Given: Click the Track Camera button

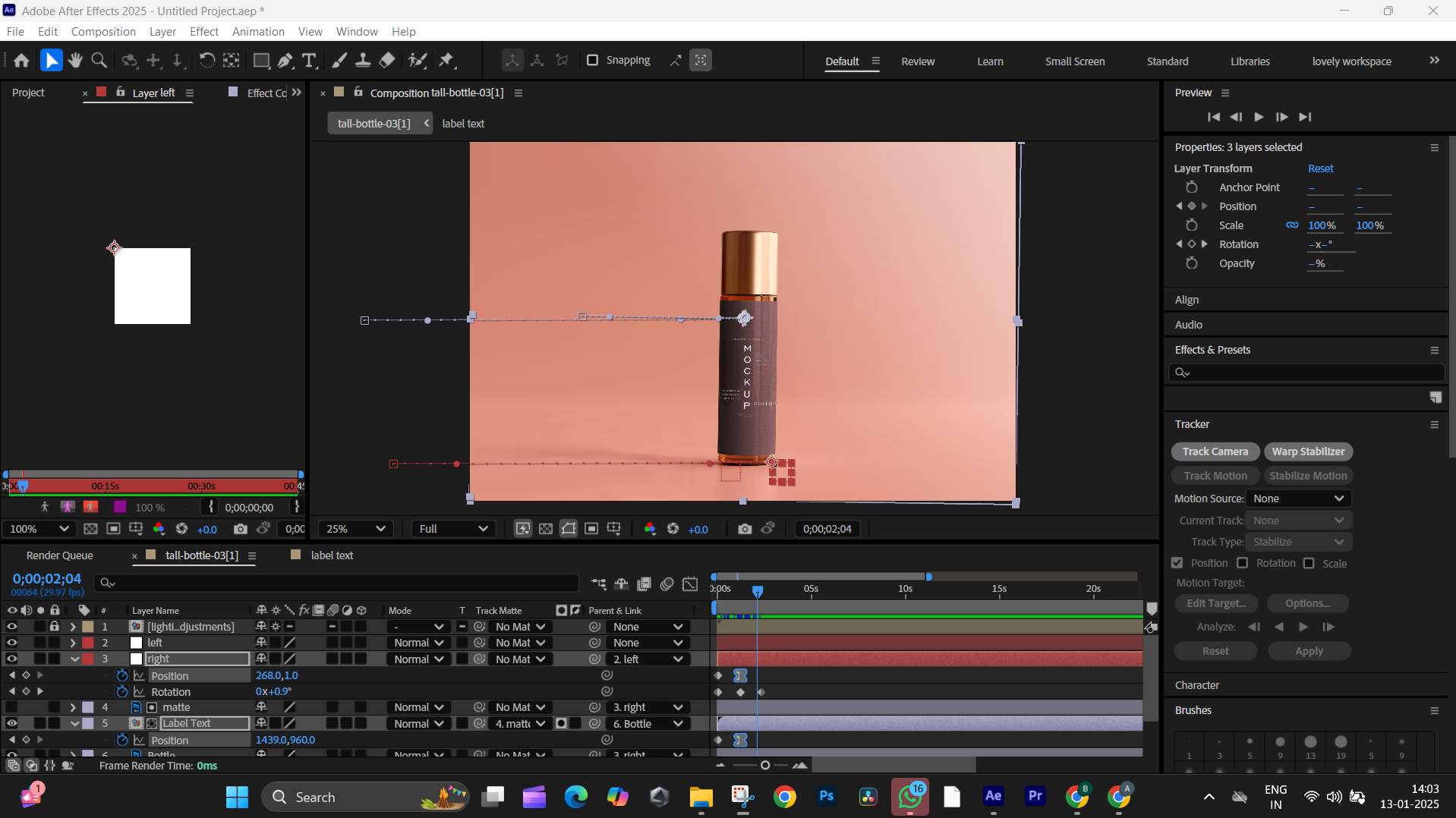Looking at the screenshot, I should tap(1215, 451).
